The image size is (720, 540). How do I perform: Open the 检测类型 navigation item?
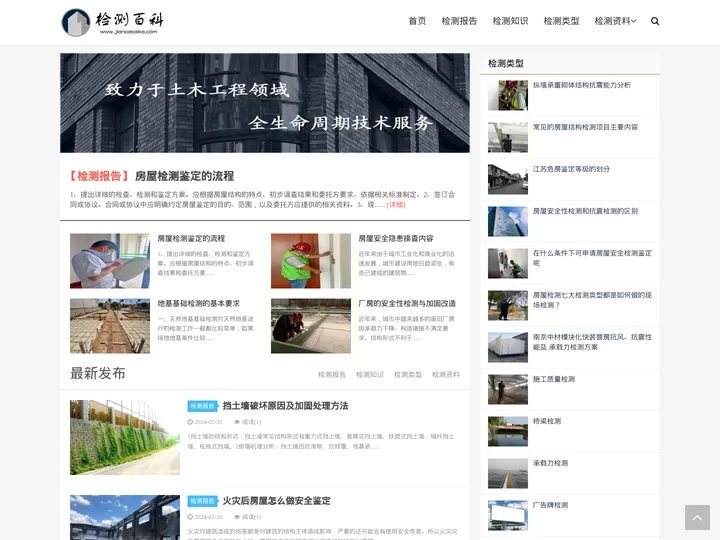coord(561,21)
